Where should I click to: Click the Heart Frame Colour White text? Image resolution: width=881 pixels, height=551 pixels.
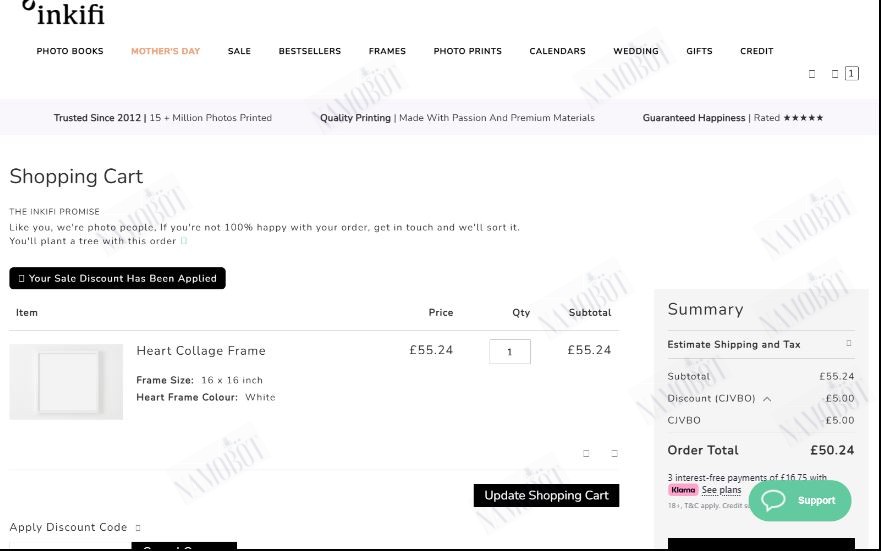[206, 397]
